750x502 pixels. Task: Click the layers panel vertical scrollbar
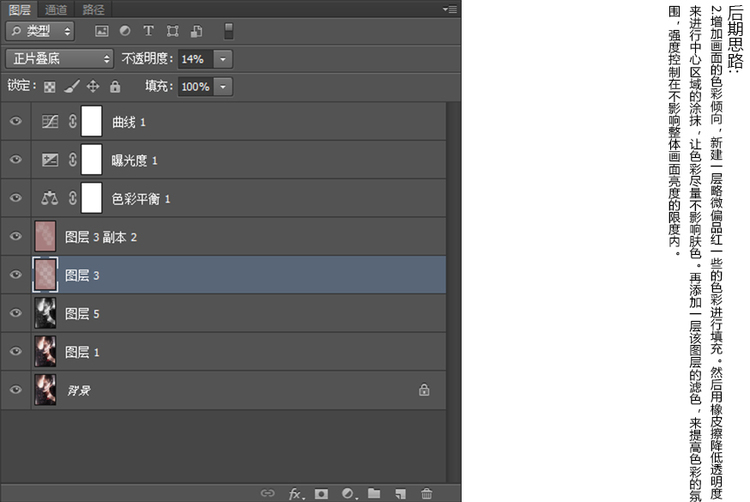(x=453, y=292)
